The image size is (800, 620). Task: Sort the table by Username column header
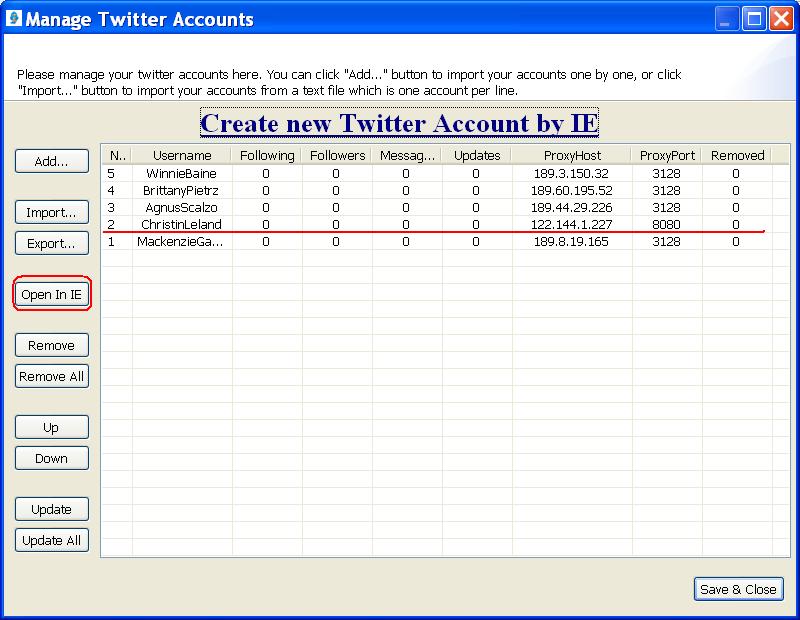click(x=182, y=155)
